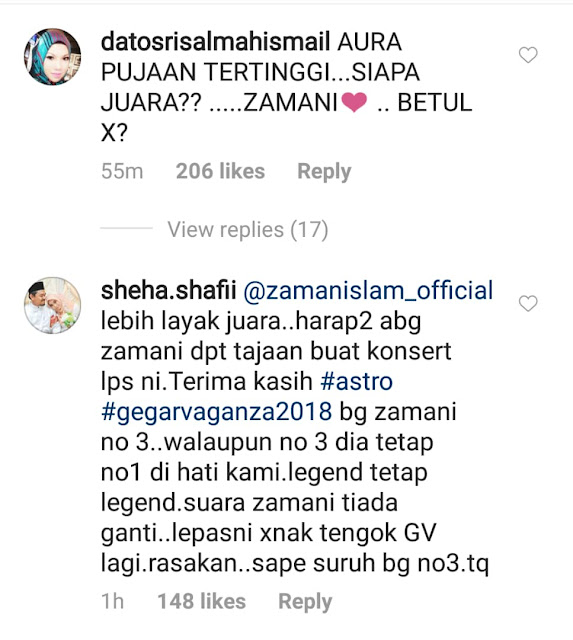Tap the heart icon on sheha.shafii's comment

tap(528, 303)
